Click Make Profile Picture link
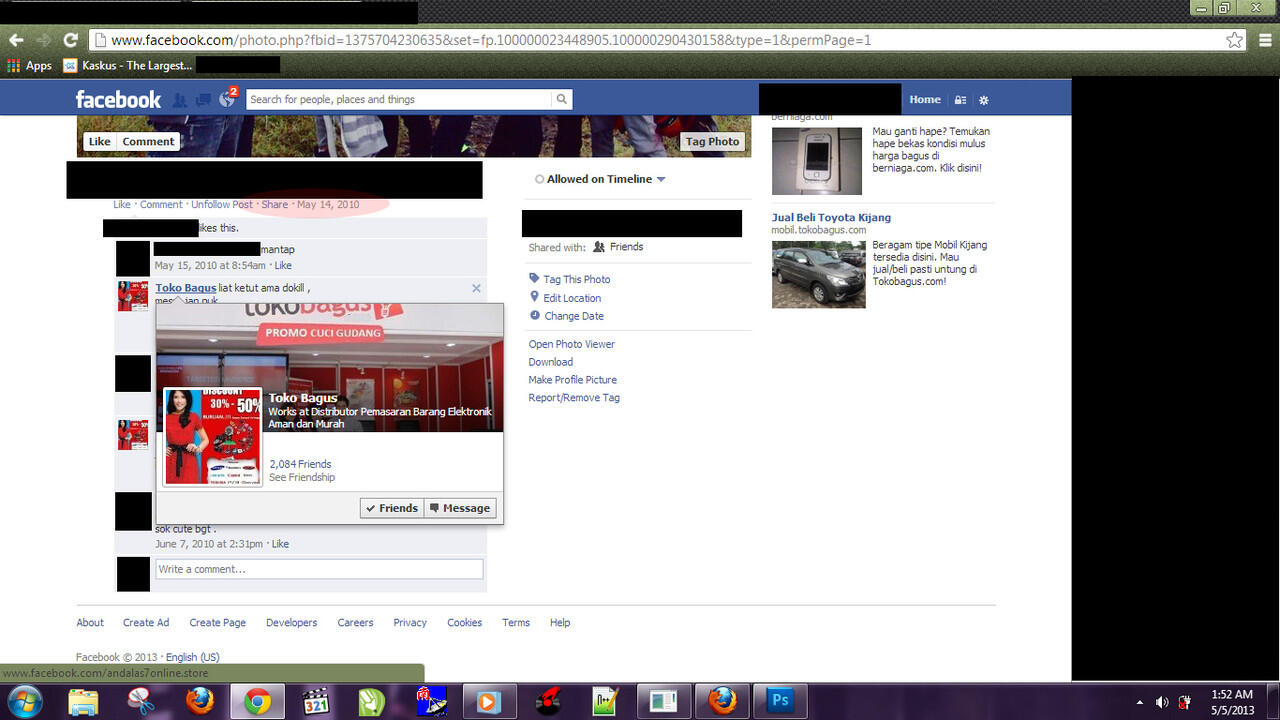Screen dimensions: 1280x720 click(x=573, y=380)
